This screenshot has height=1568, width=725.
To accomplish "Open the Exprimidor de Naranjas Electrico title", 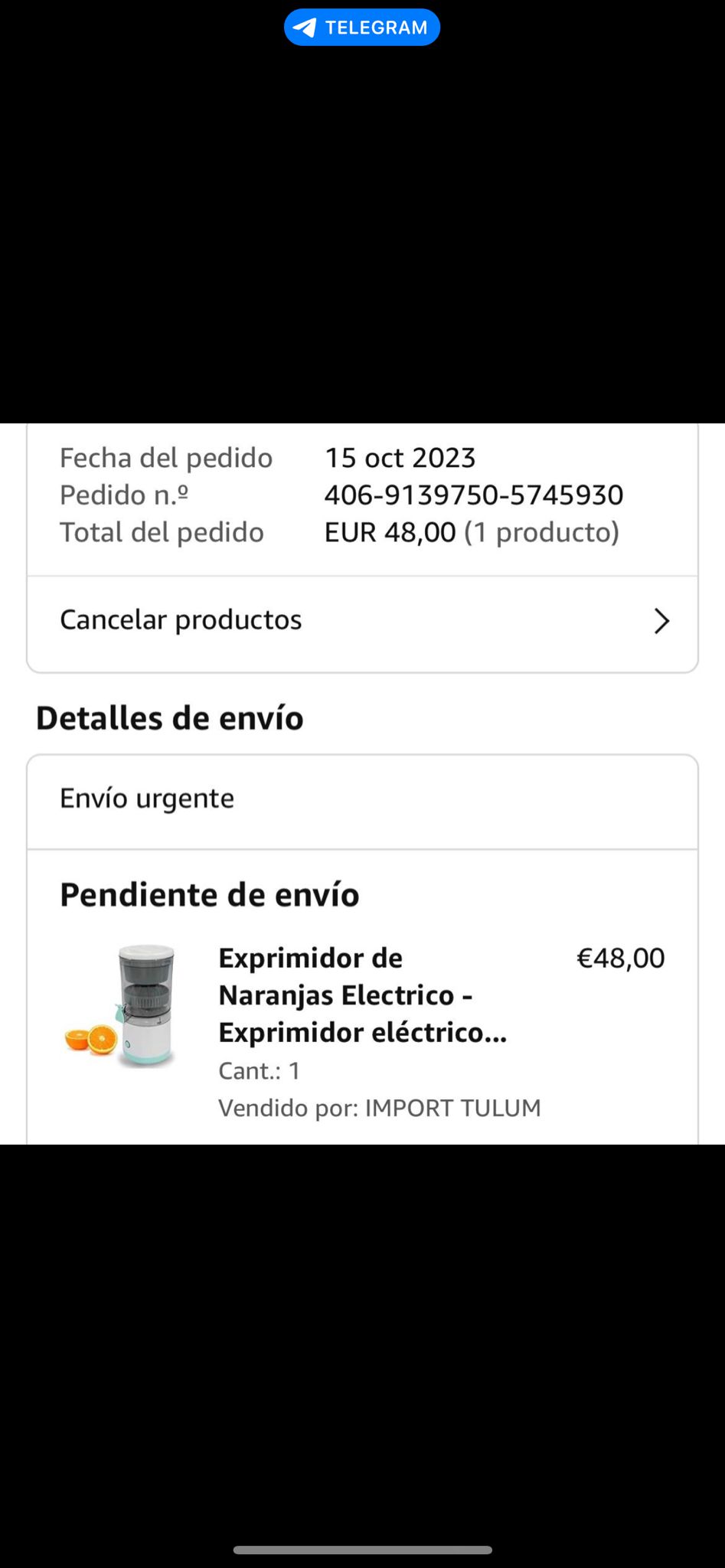I will [x=363, y=995].
